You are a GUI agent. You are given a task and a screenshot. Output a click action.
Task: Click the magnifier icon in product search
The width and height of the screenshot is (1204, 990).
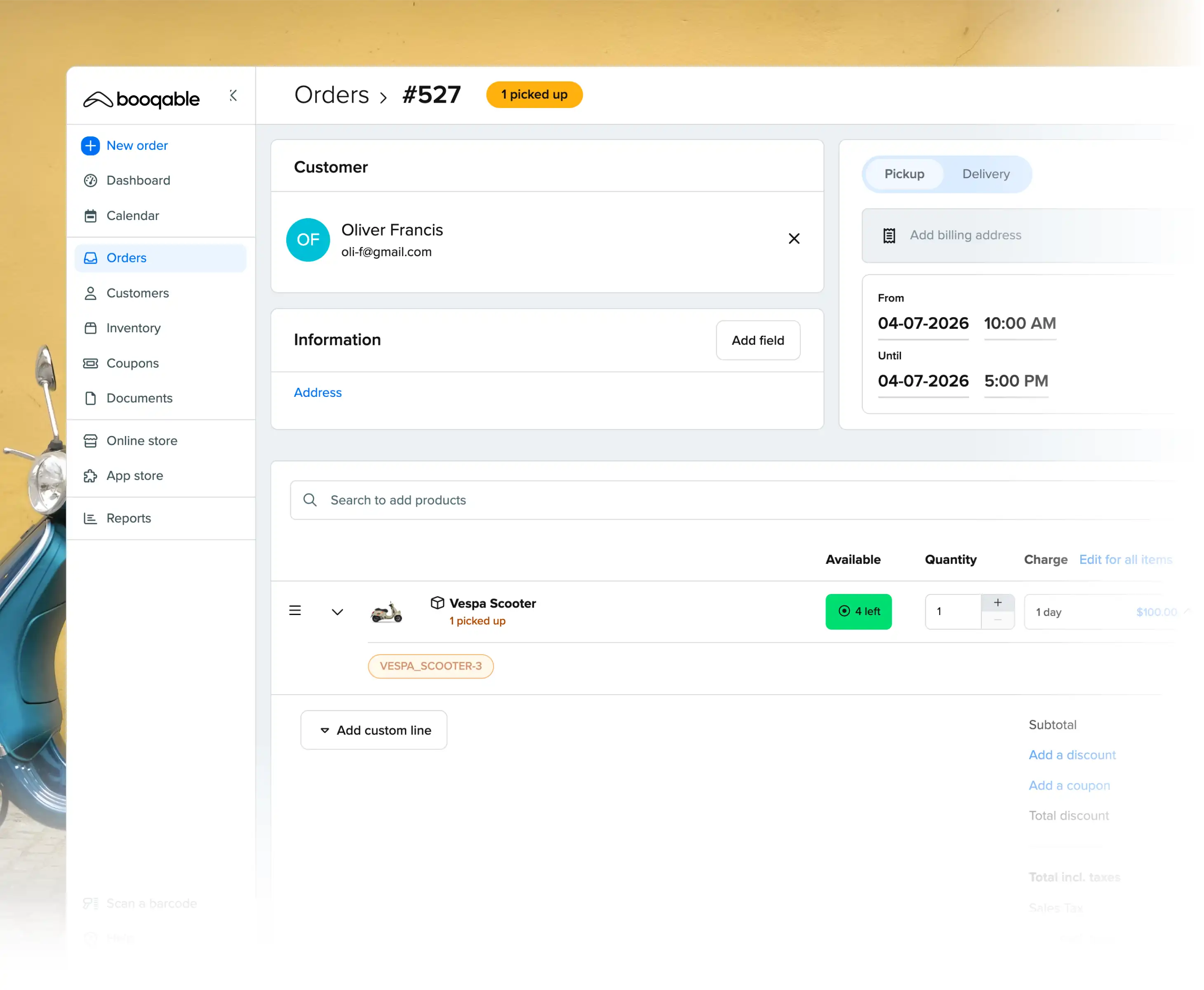(310, 500)
